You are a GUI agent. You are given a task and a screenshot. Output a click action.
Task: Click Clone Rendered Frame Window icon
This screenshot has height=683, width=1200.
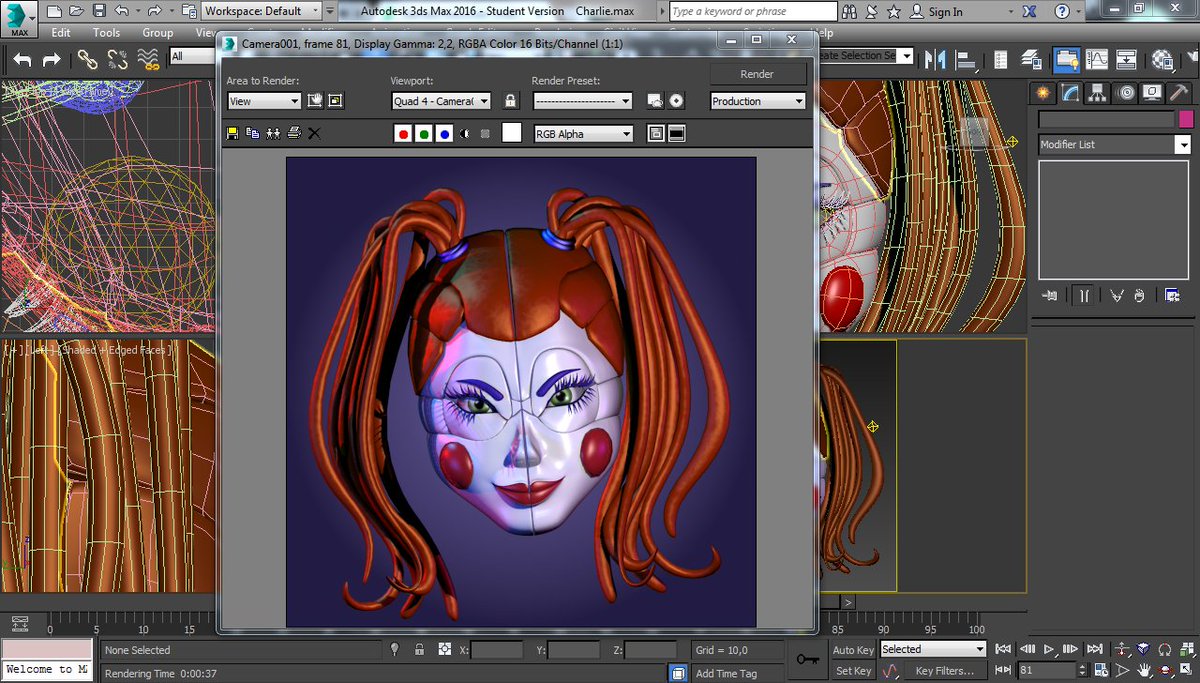coord(273,133)
